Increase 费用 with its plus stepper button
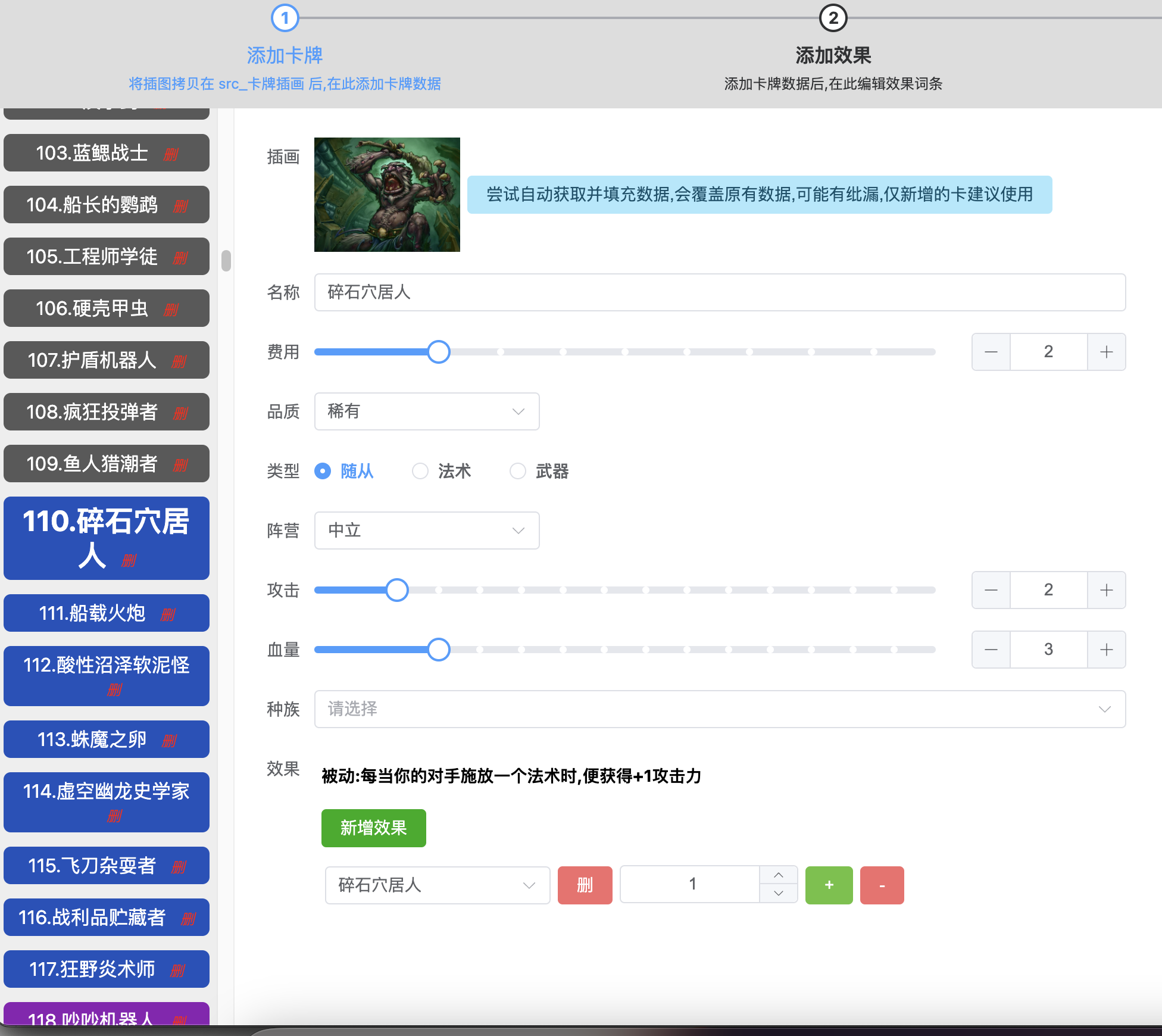The height and width of the screenshot is (1036, 1162). pos(1106,352)
